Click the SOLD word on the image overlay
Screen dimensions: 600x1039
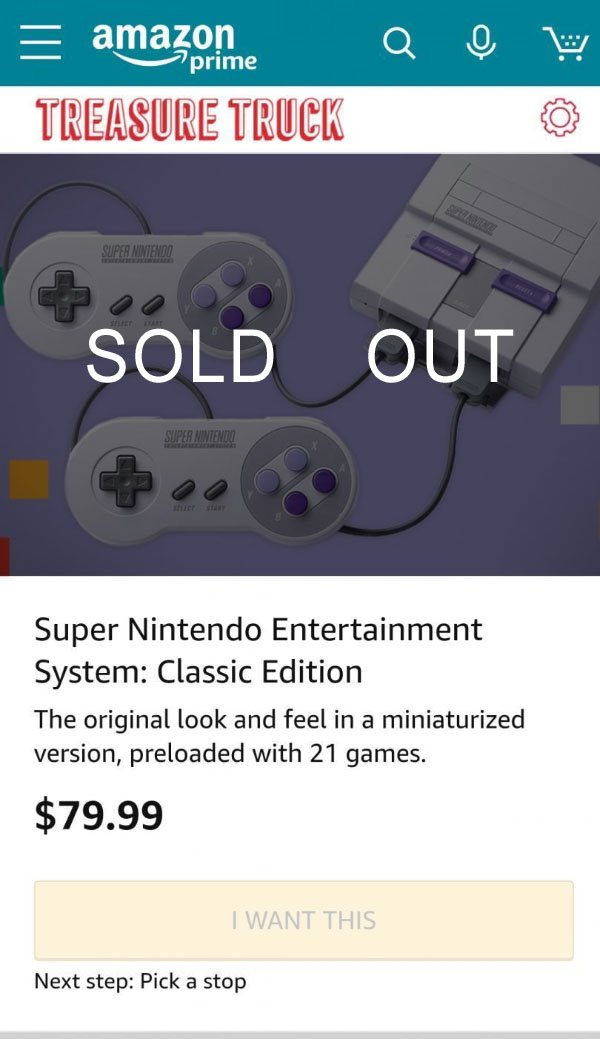click(x=181, y=356)
